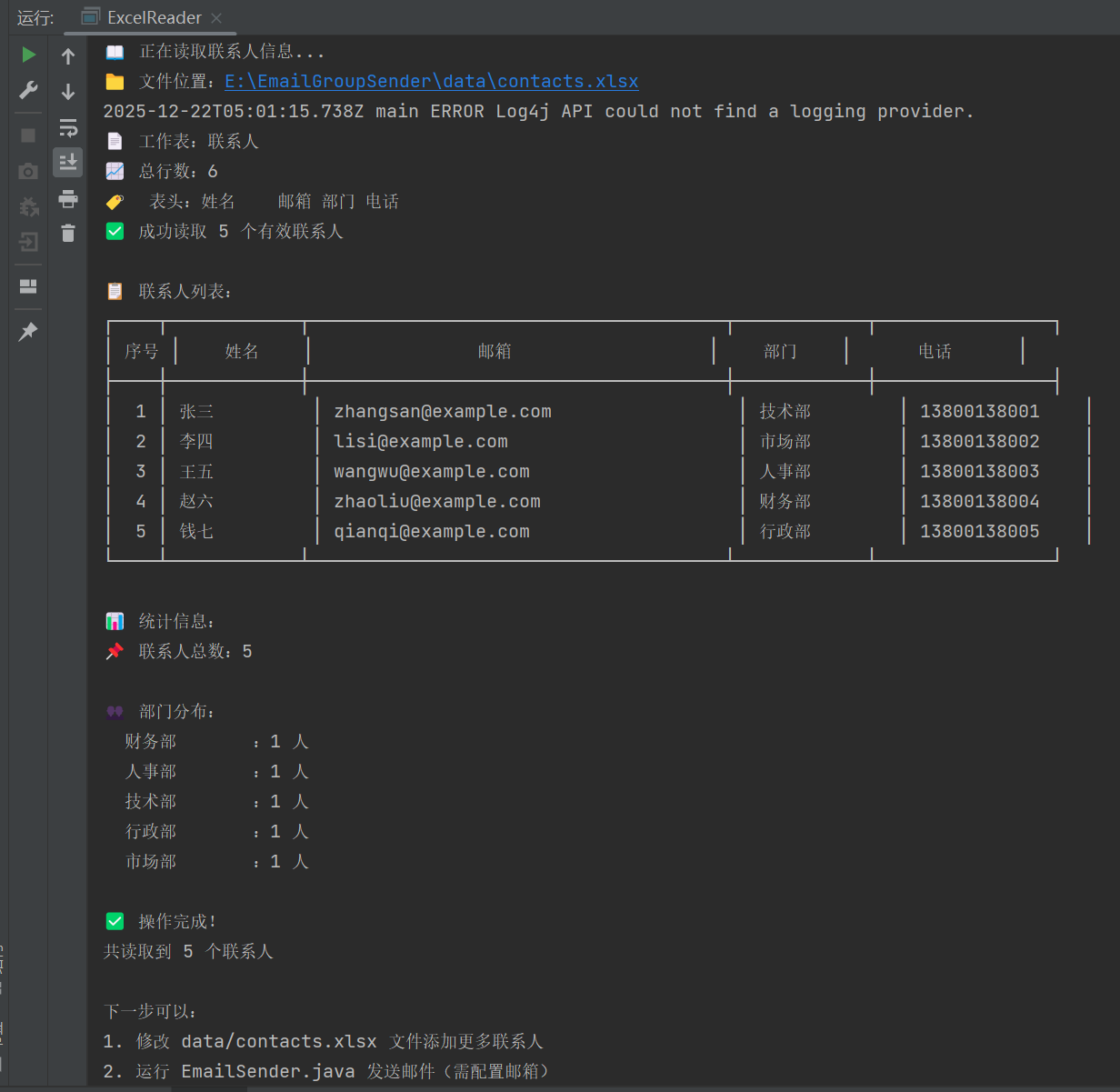
Task: Click the name '王五' in the table
Action: point(196,471)
